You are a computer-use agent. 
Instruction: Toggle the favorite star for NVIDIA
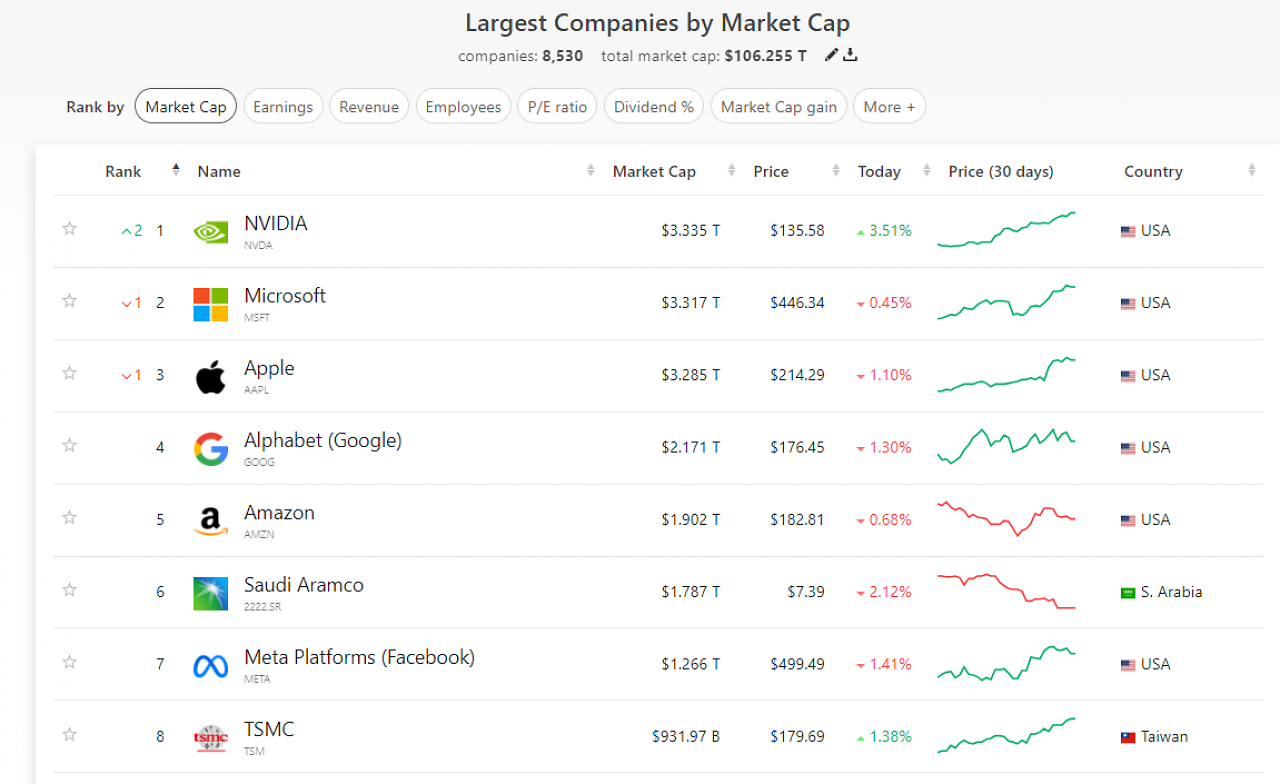(69, 228)
